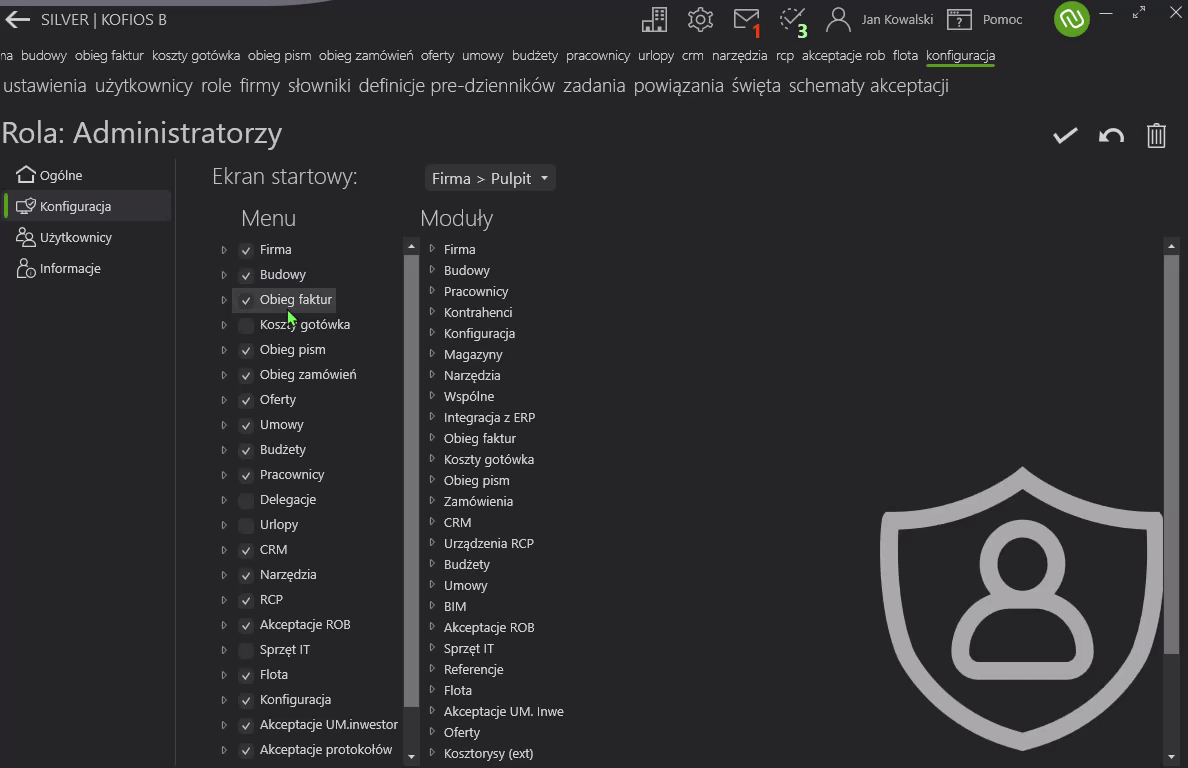
Task: Expand the Kontrahenci module node
Action: (x=432, y=311)
